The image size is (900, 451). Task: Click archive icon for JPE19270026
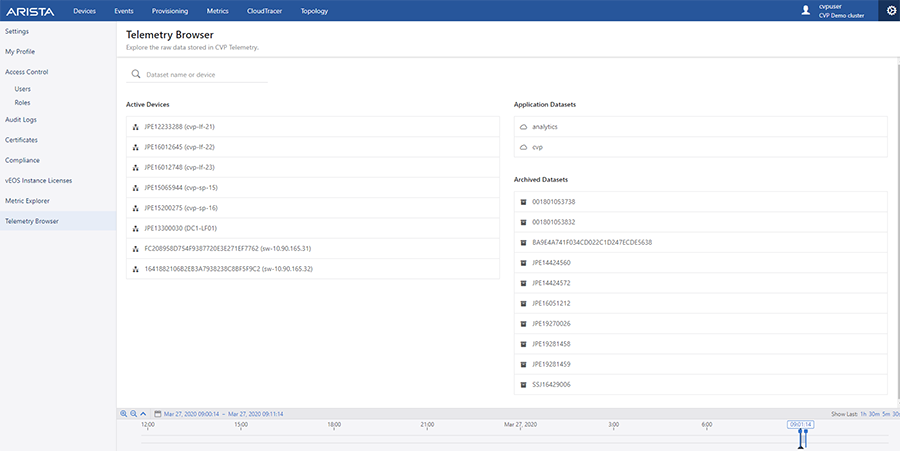click(523, 324)
